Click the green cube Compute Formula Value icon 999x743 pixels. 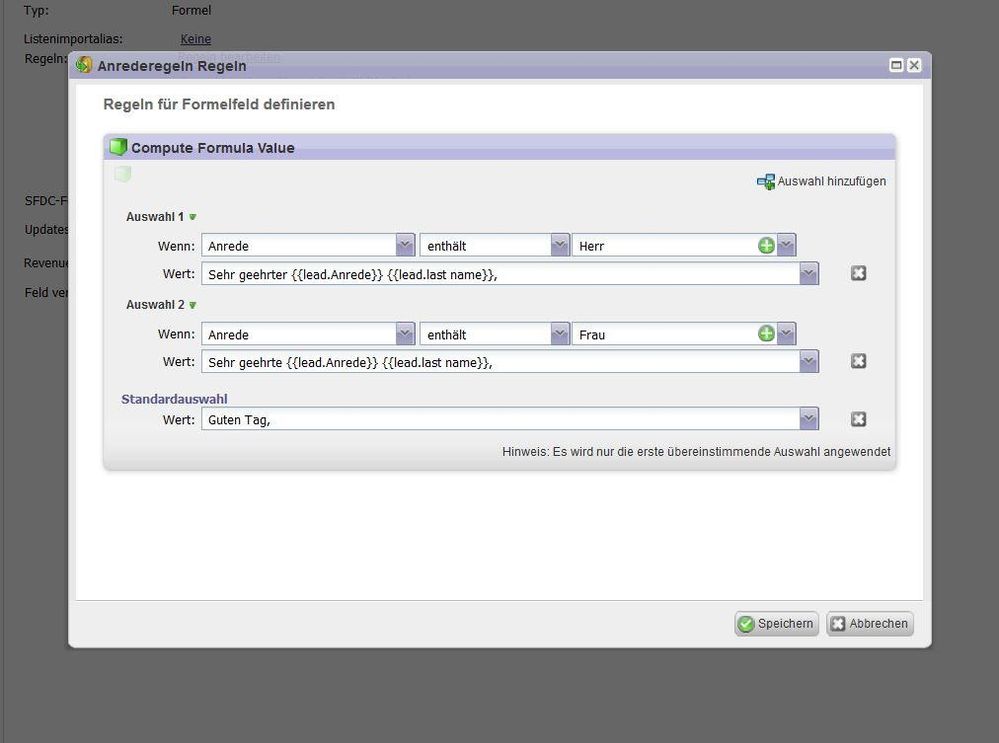tap(118, 148)
